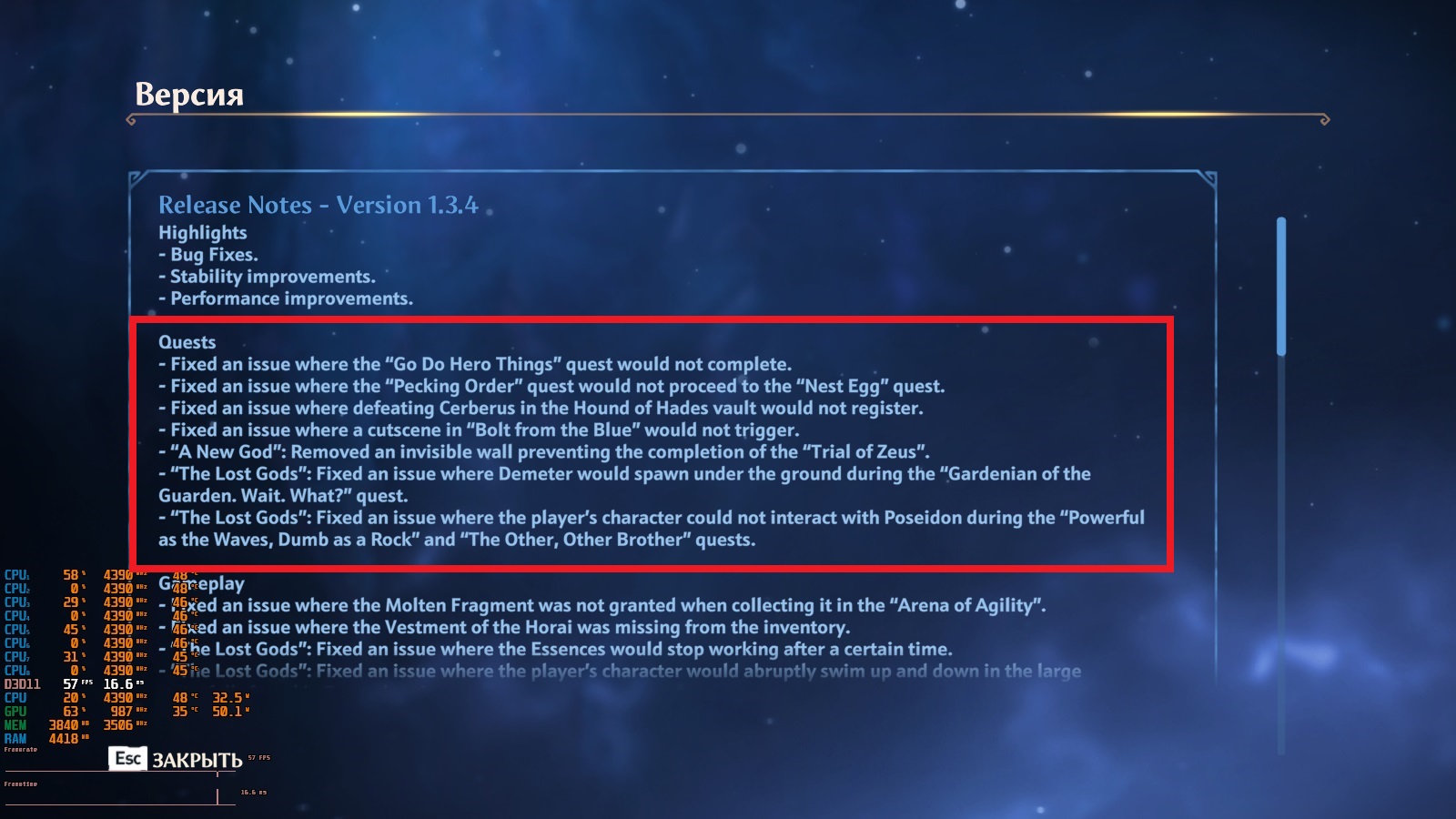Close the version screen via ЗАКРЫТЬ

pyautogui.click(x=197, y=760)
